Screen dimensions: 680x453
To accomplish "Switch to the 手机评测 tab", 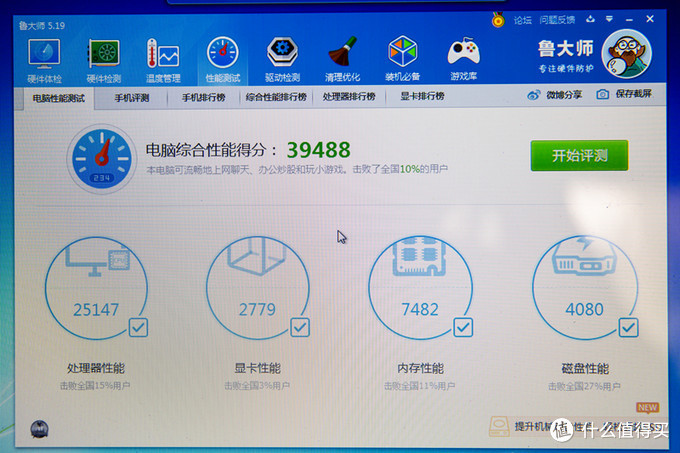I will 131,98.
